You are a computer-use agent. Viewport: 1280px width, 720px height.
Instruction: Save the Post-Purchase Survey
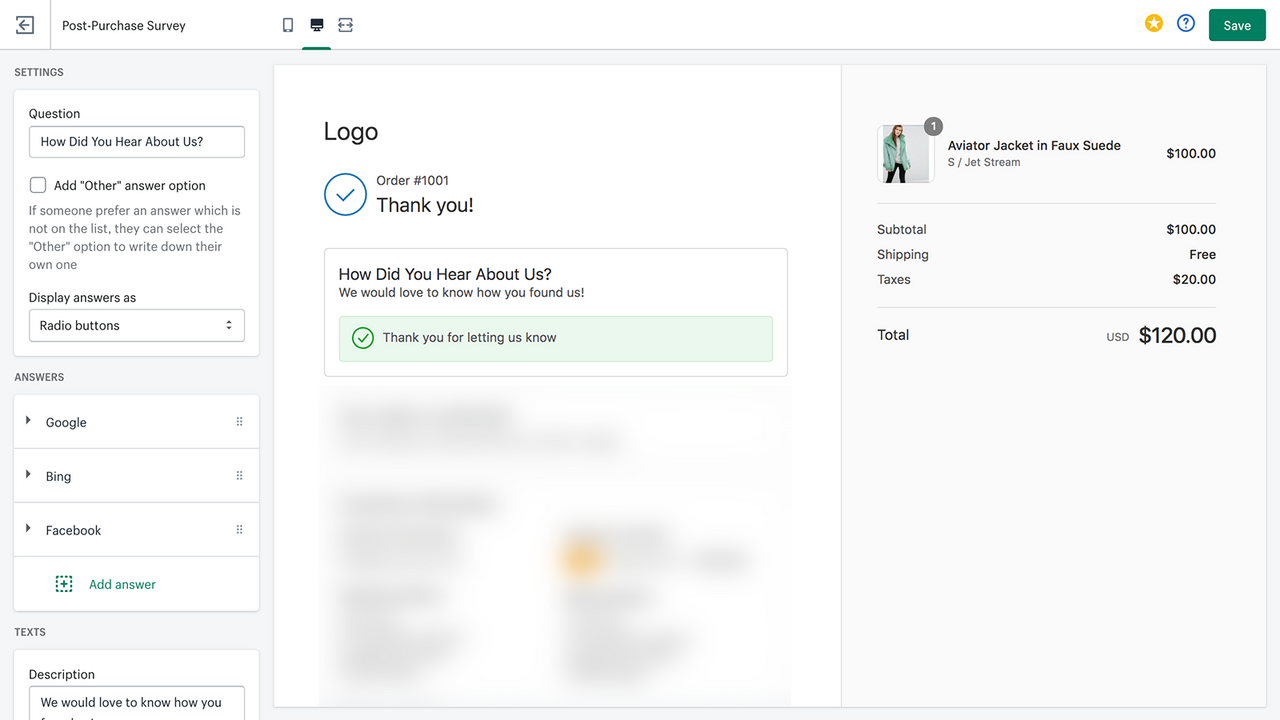point(1237,25)
